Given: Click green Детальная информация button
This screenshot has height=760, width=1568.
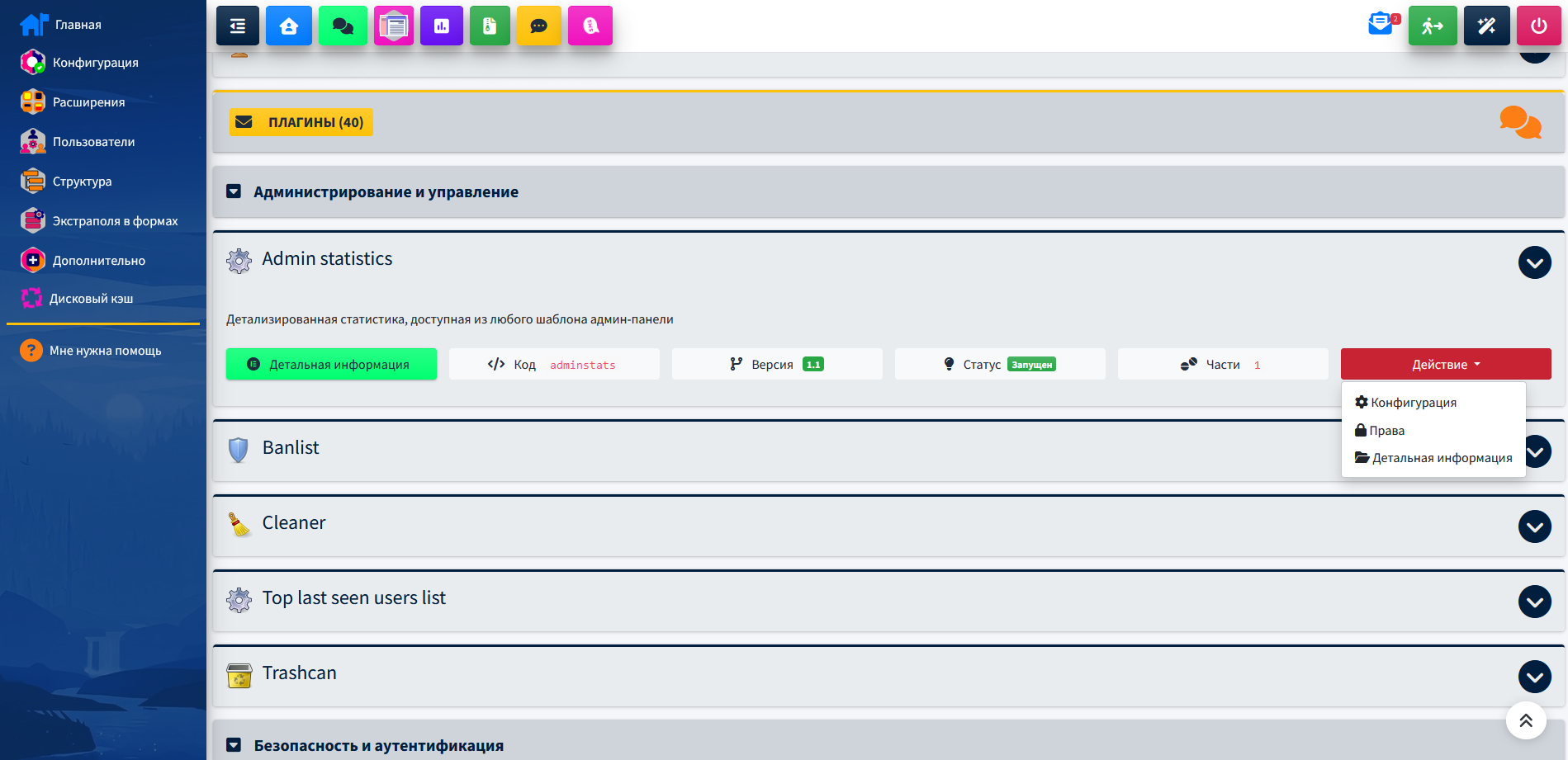Looking at the screenshot, I should click(331, 364).
